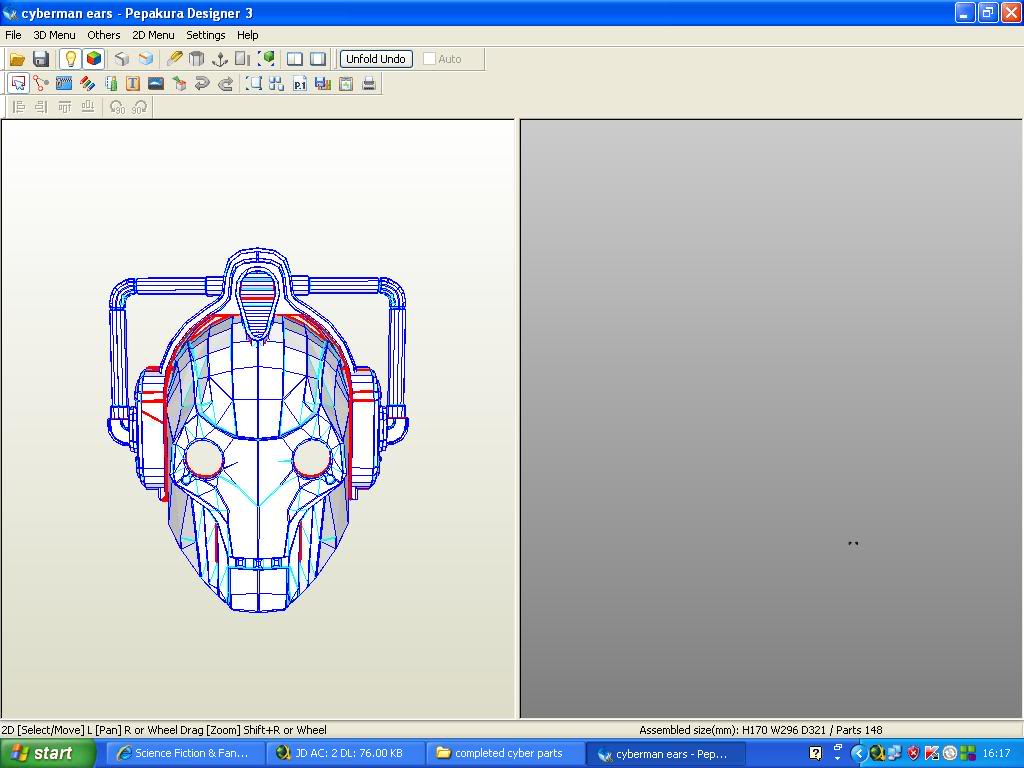Click the blue zipper edit flaps icon

point(64,84)
